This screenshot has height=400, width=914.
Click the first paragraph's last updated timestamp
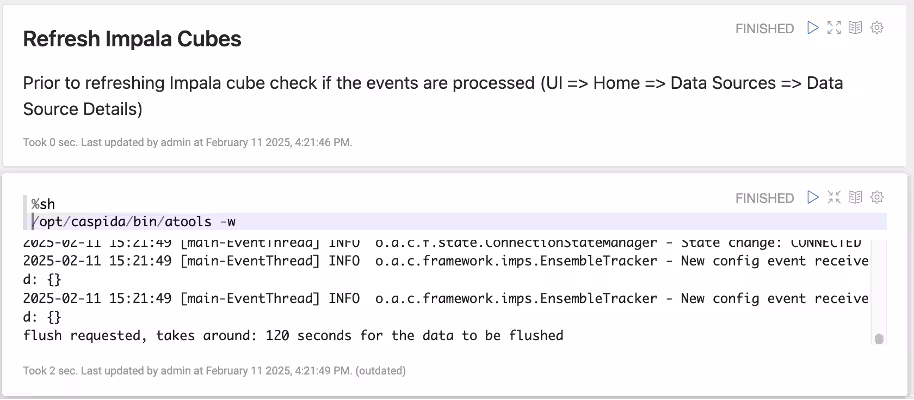(187, 142)
